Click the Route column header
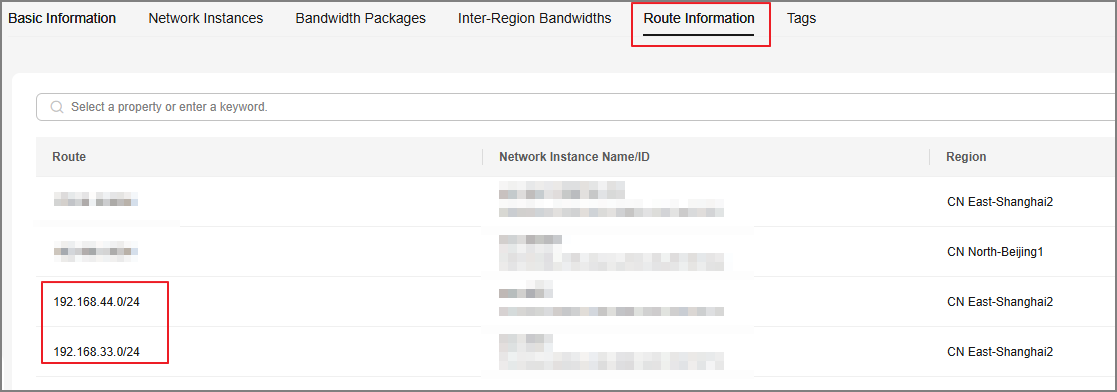This screenshot has width=1117, height=392. 69,157
